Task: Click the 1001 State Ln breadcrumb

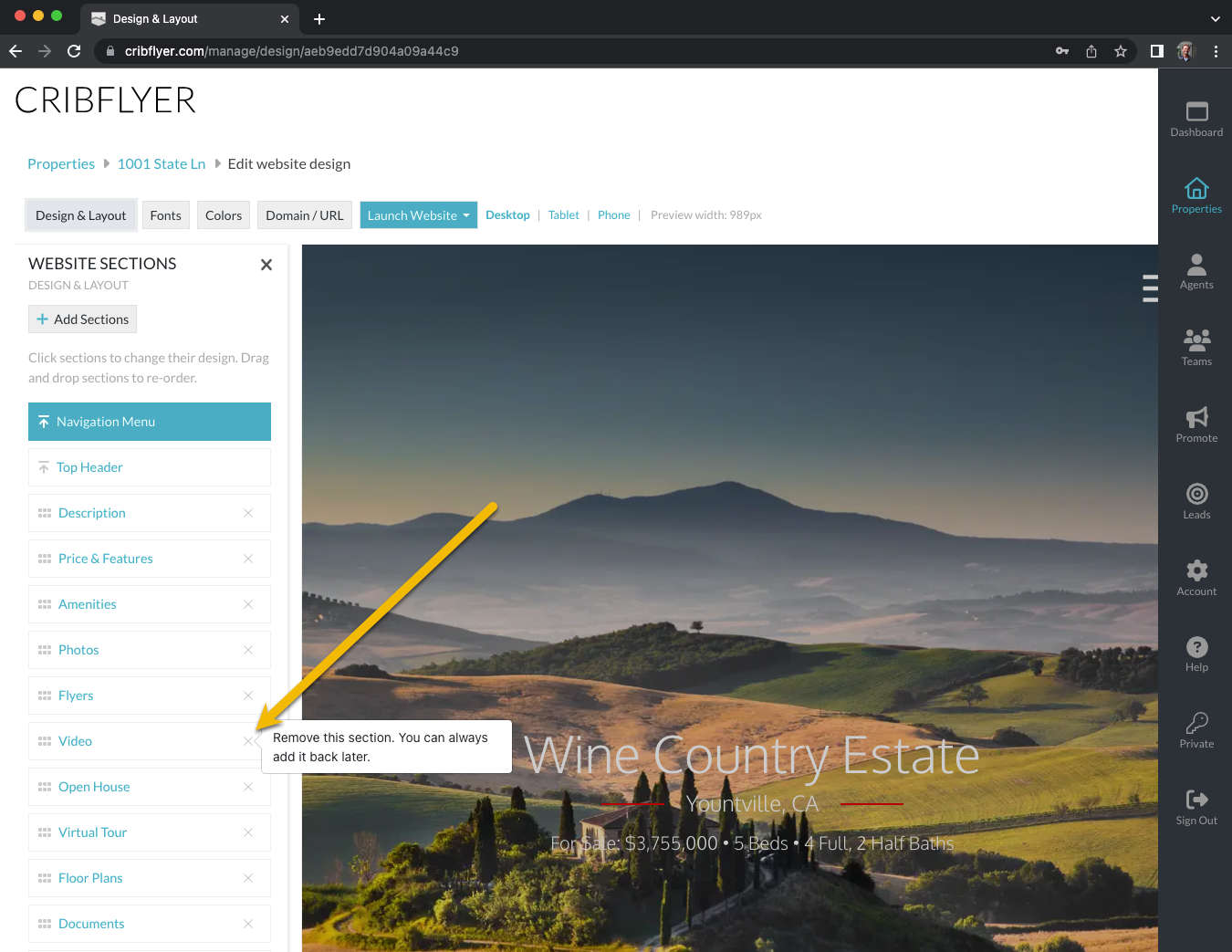Action: (x=162, y=164)
